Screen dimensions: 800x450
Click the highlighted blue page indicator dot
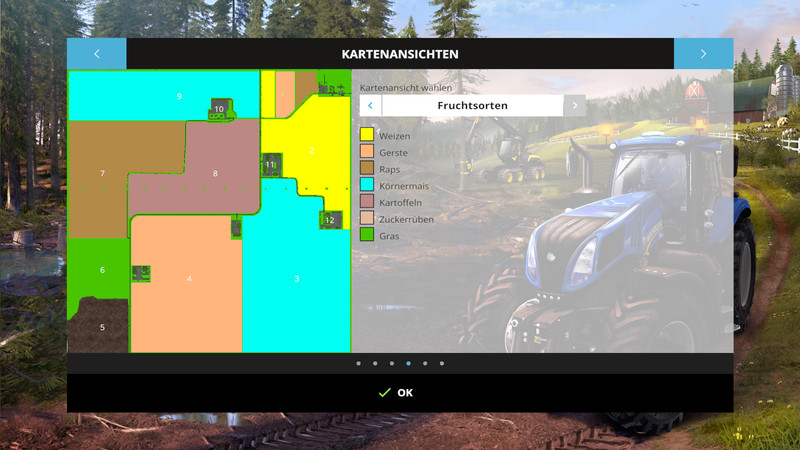click(408, 364)
